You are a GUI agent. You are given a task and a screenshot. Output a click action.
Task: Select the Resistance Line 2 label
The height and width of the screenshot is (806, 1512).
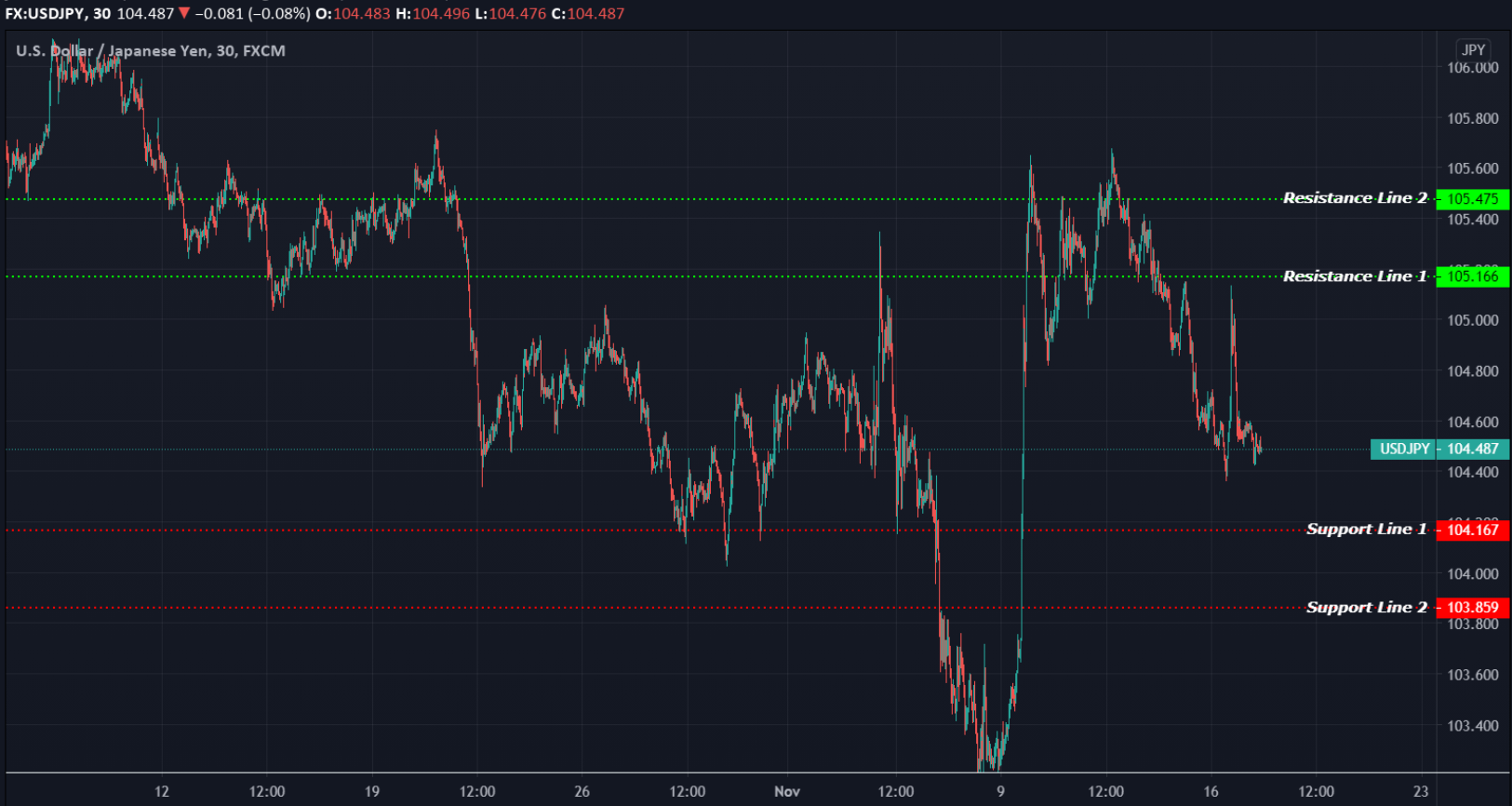(x=1355, y=198)
